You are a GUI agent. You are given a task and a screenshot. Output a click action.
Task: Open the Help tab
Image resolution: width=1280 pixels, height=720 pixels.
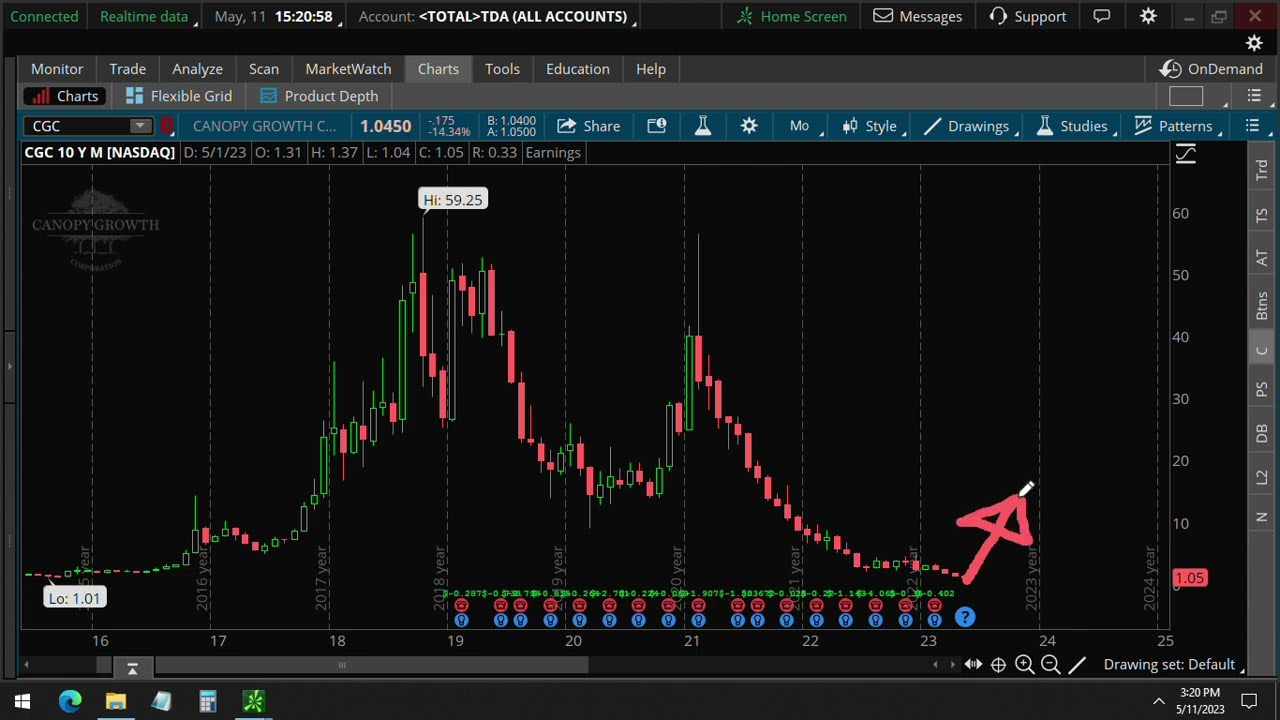point(651,69)
